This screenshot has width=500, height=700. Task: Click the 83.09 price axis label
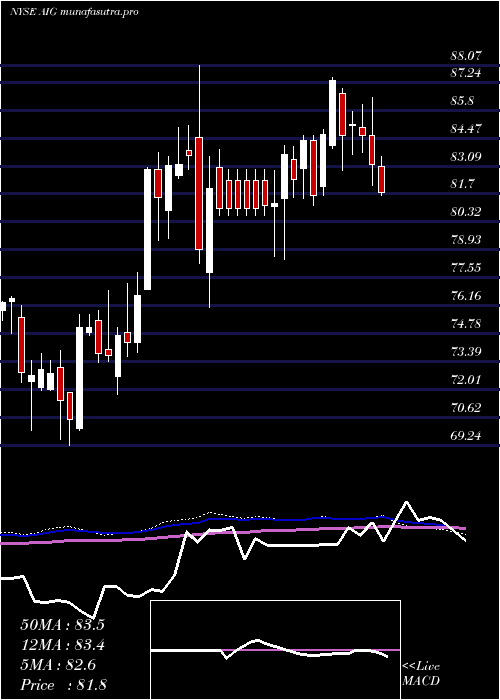click(466, 157)
